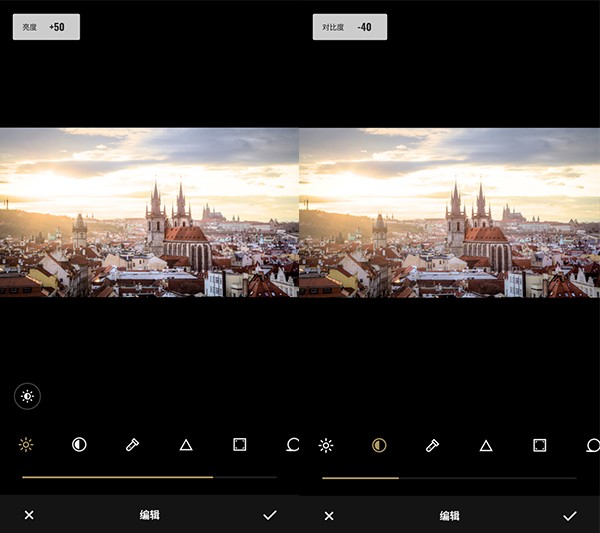Image resolution: width=600 pixels, height=533 pixels.
Task: Tap the photo preview in left panel
Action: tap(149, 212)
